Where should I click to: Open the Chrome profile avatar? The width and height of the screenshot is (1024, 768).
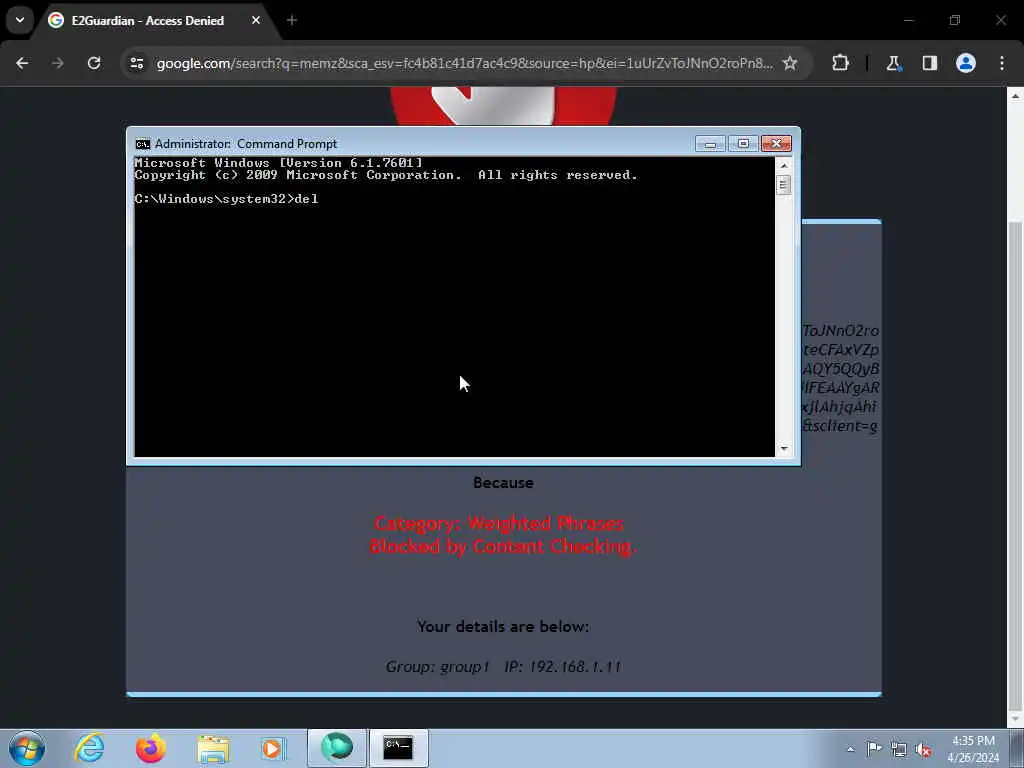966,63
